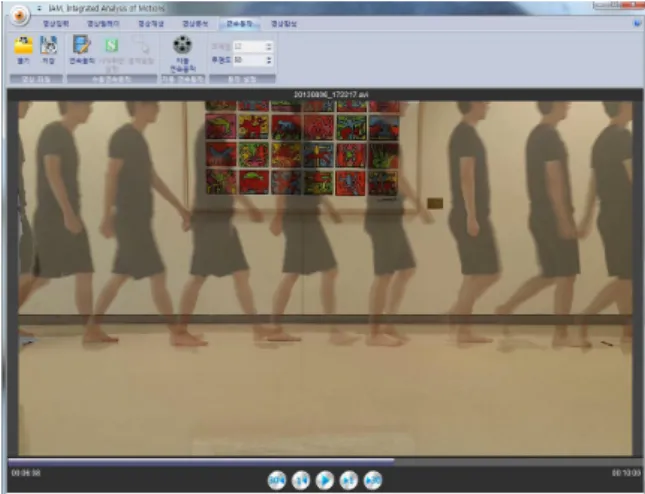Open the quick access toolbar customize arrow

tap(39, 8)
